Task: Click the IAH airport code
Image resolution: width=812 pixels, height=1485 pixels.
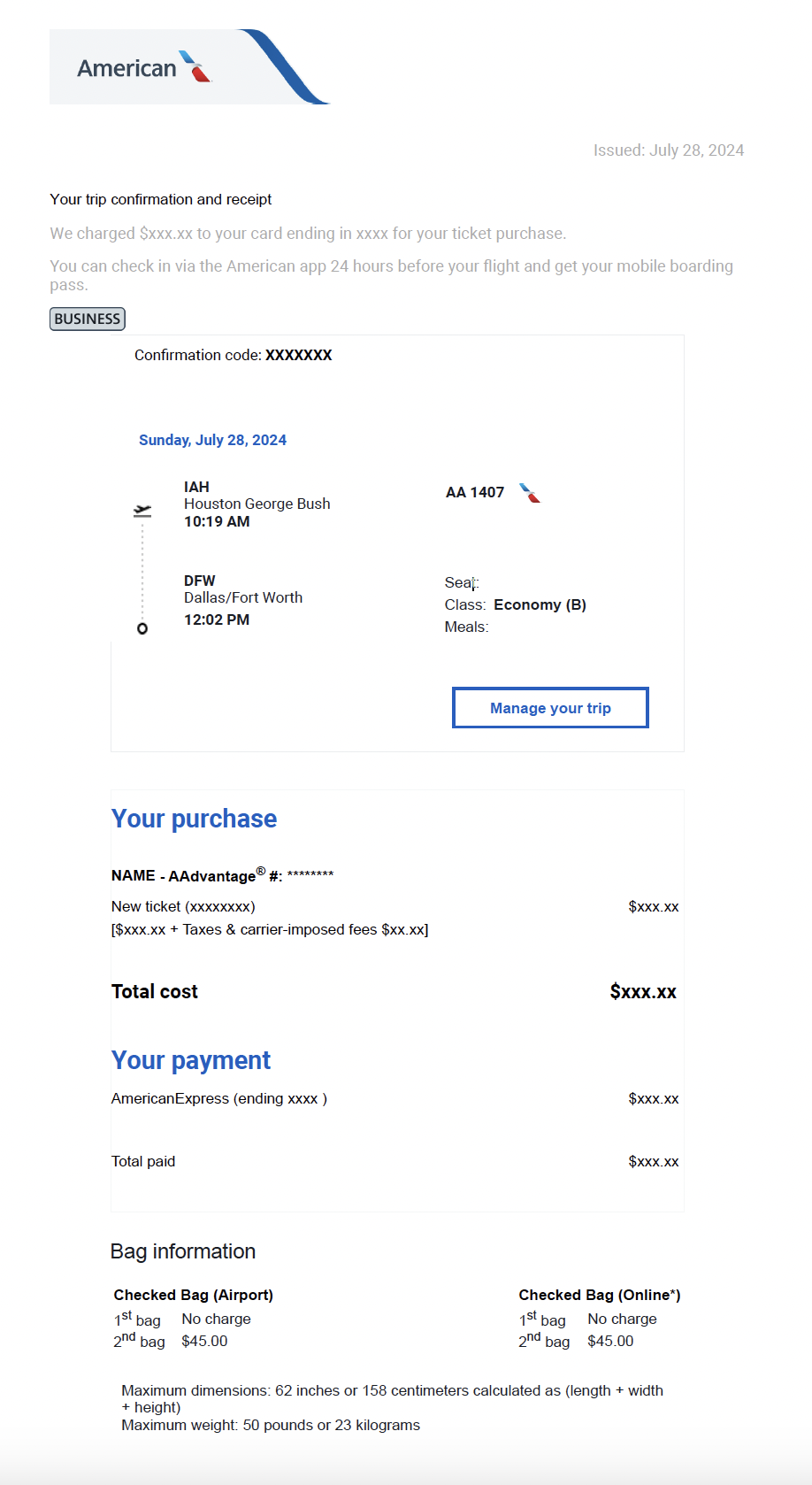Action: (196, 487)
